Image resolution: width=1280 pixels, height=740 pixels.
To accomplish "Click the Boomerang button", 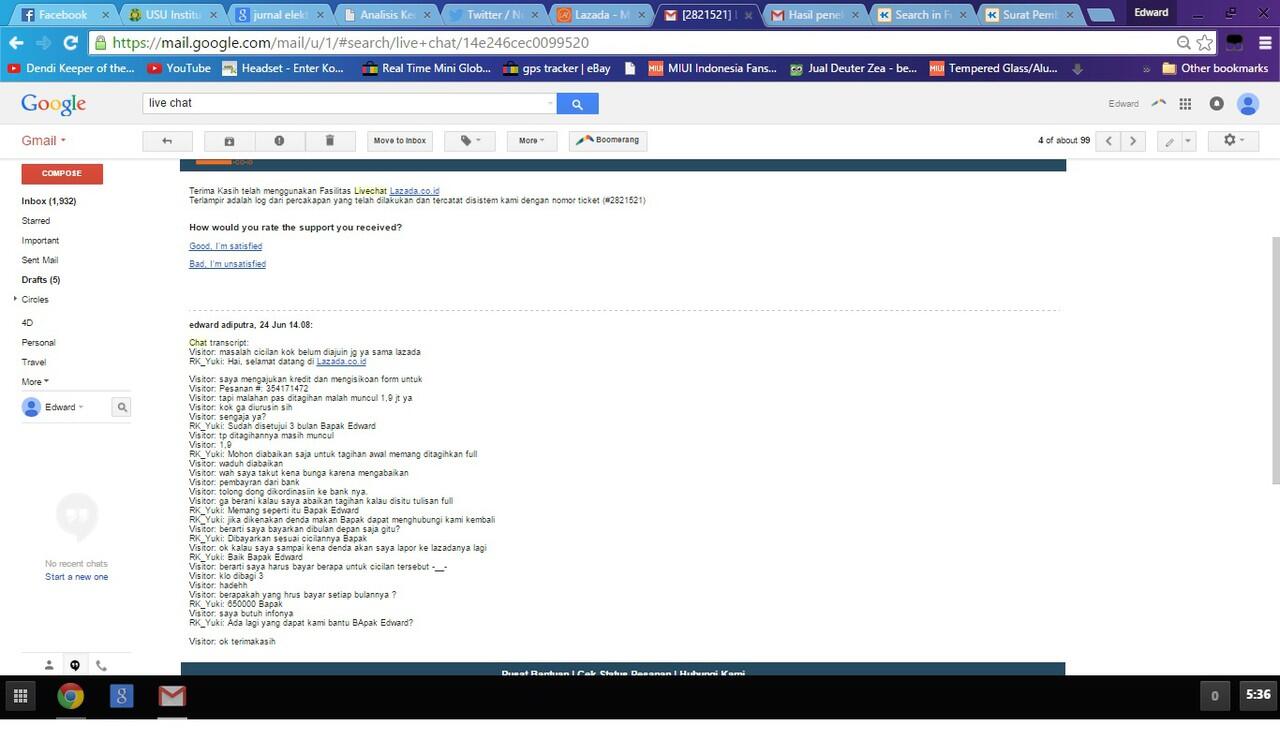I will pyautogui.click(x=608, y=141).
